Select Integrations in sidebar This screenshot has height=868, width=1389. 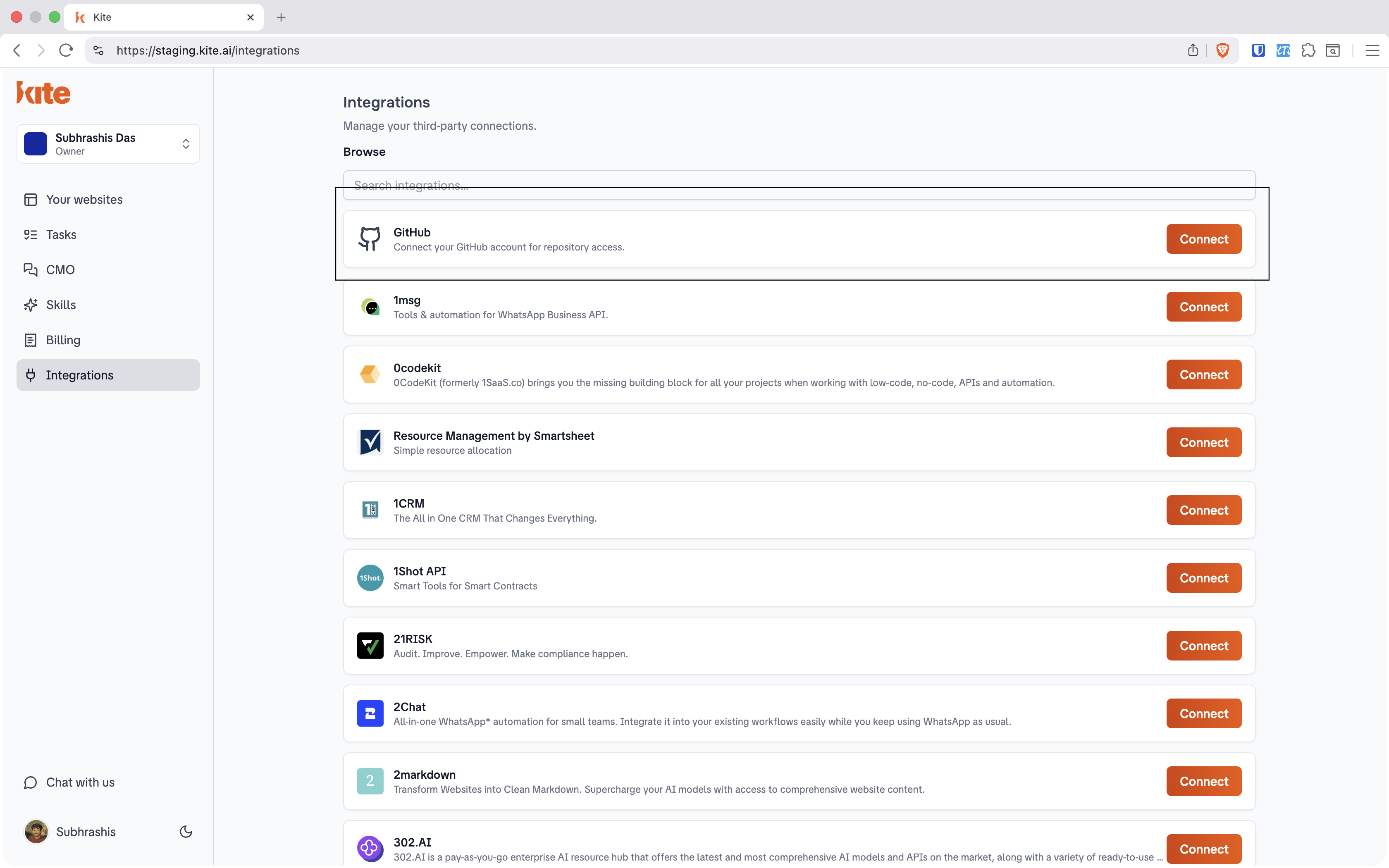pyautogui.click(x=108, y=375)
